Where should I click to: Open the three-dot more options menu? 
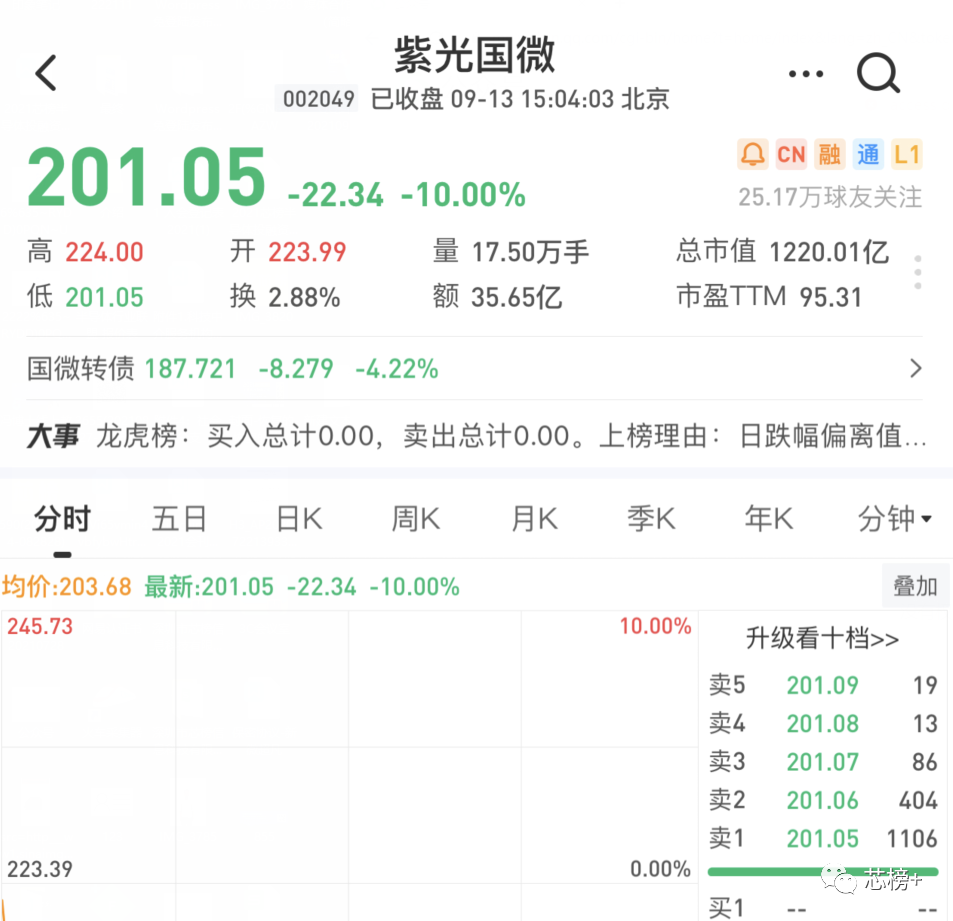click(805, 74)
